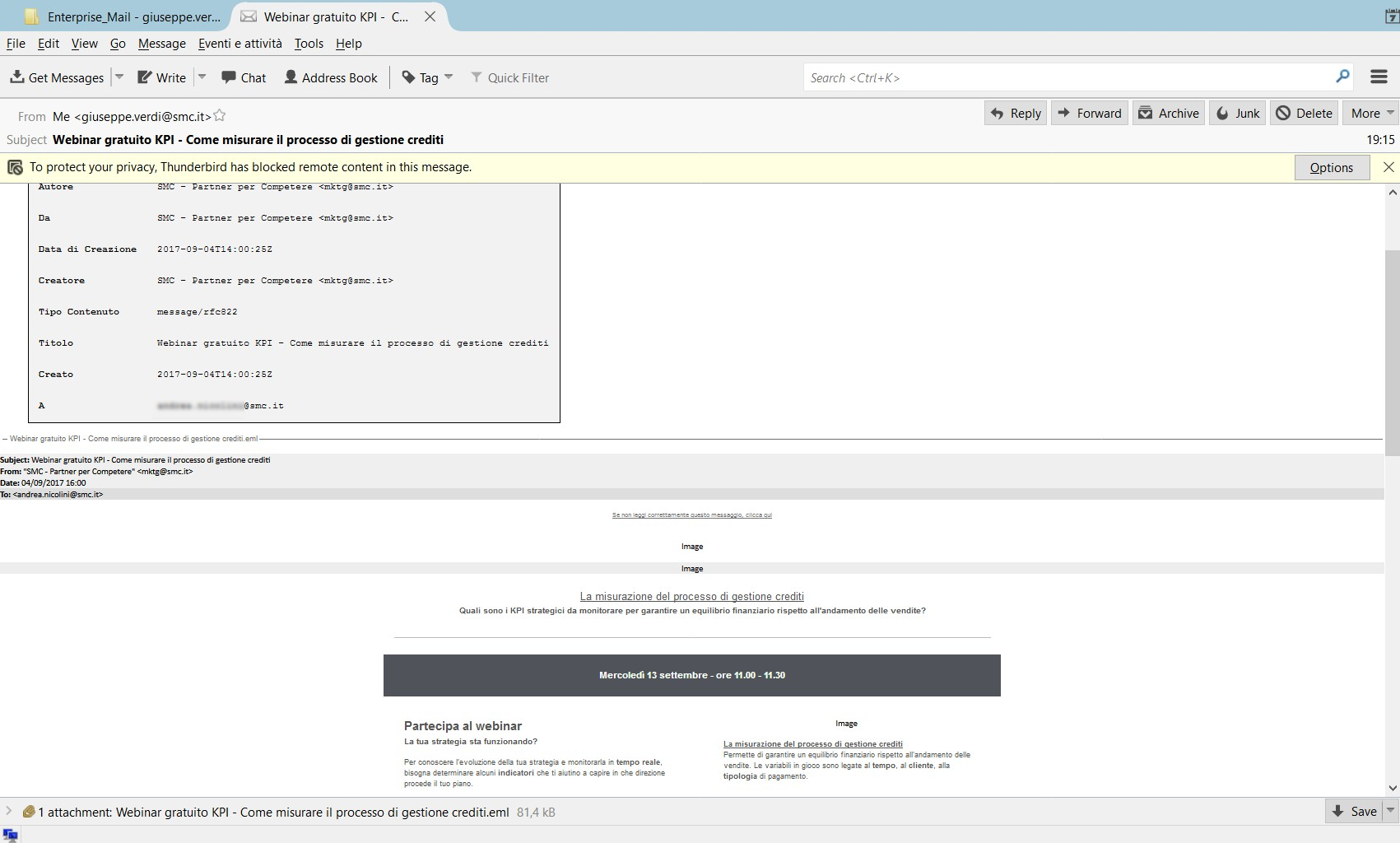Switch to the Enterprise_Mail tab
The height and width of the screenshot is (843, 1400).
click(122, 16)
